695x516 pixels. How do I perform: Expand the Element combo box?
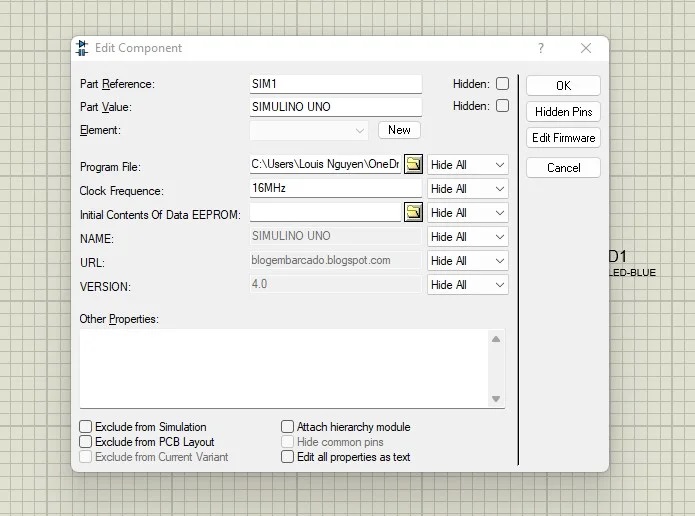click(x=309, y=130)
